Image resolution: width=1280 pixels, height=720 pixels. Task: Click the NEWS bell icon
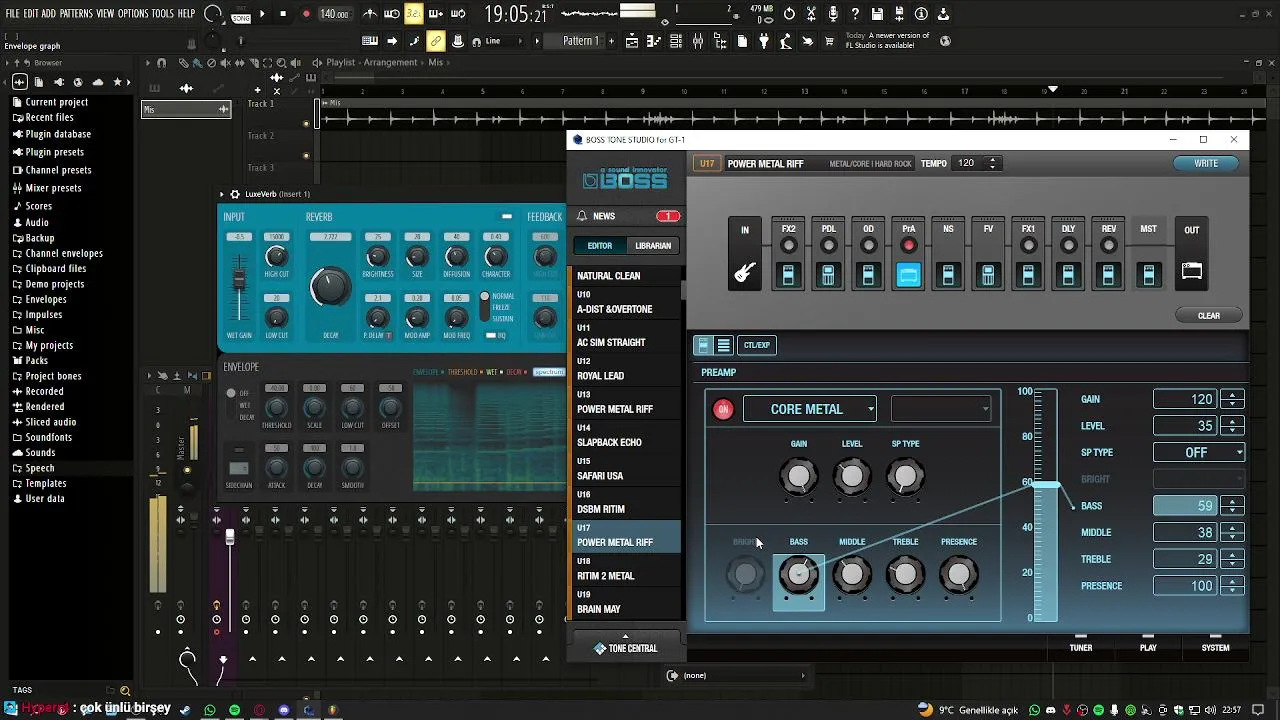click(582, 216)
